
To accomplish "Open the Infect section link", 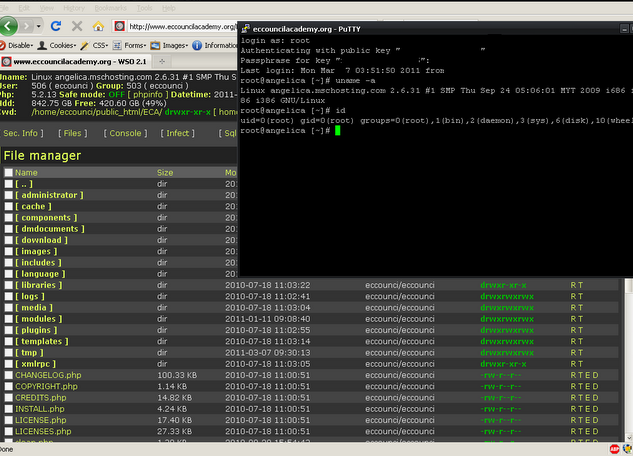I will click(x=178, y=133).
